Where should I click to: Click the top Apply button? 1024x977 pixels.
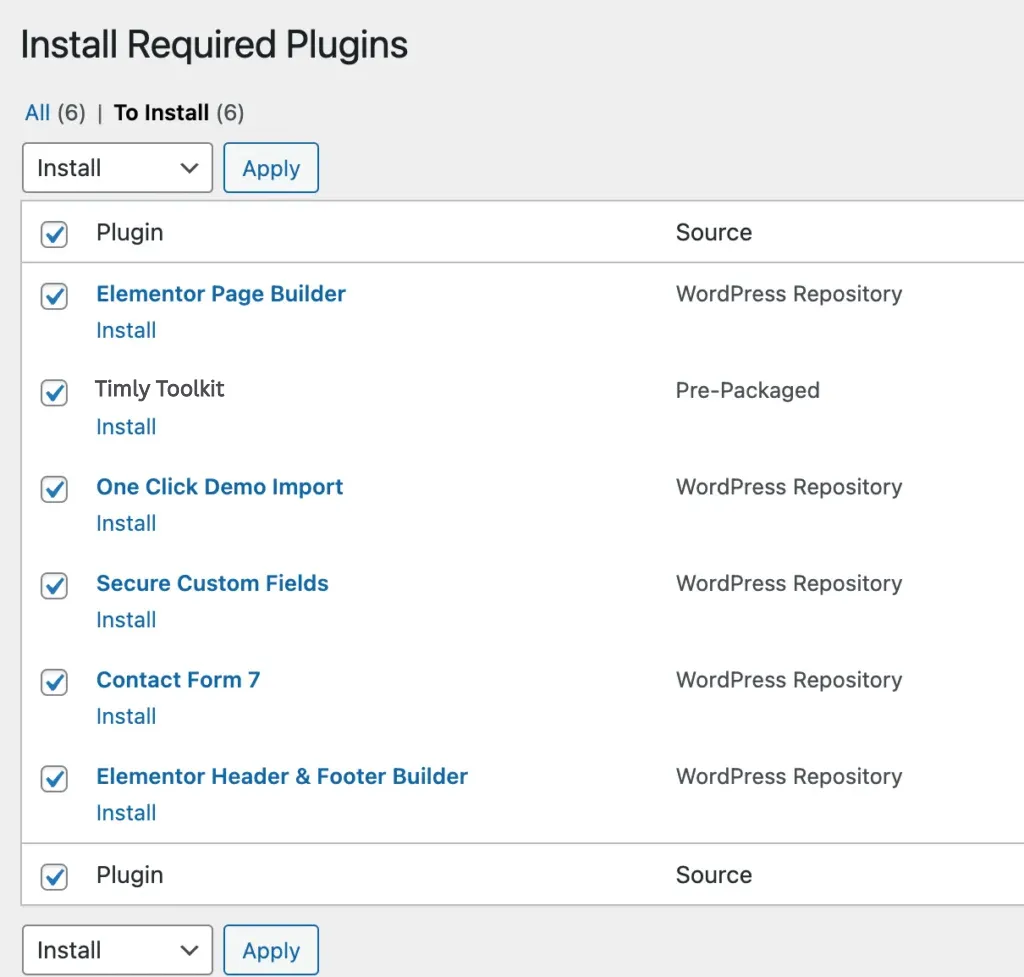(x=271, y=168)
